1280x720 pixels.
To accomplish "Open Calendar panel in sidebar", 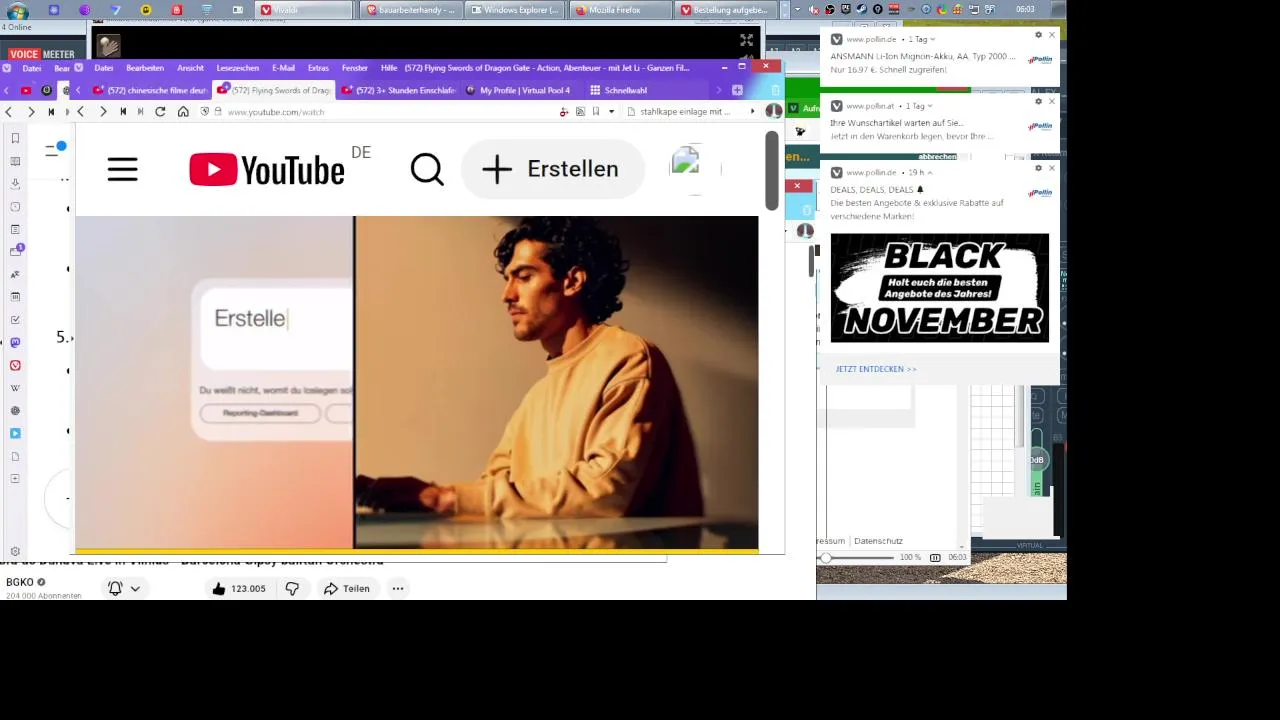I will (x=15, y=297).
